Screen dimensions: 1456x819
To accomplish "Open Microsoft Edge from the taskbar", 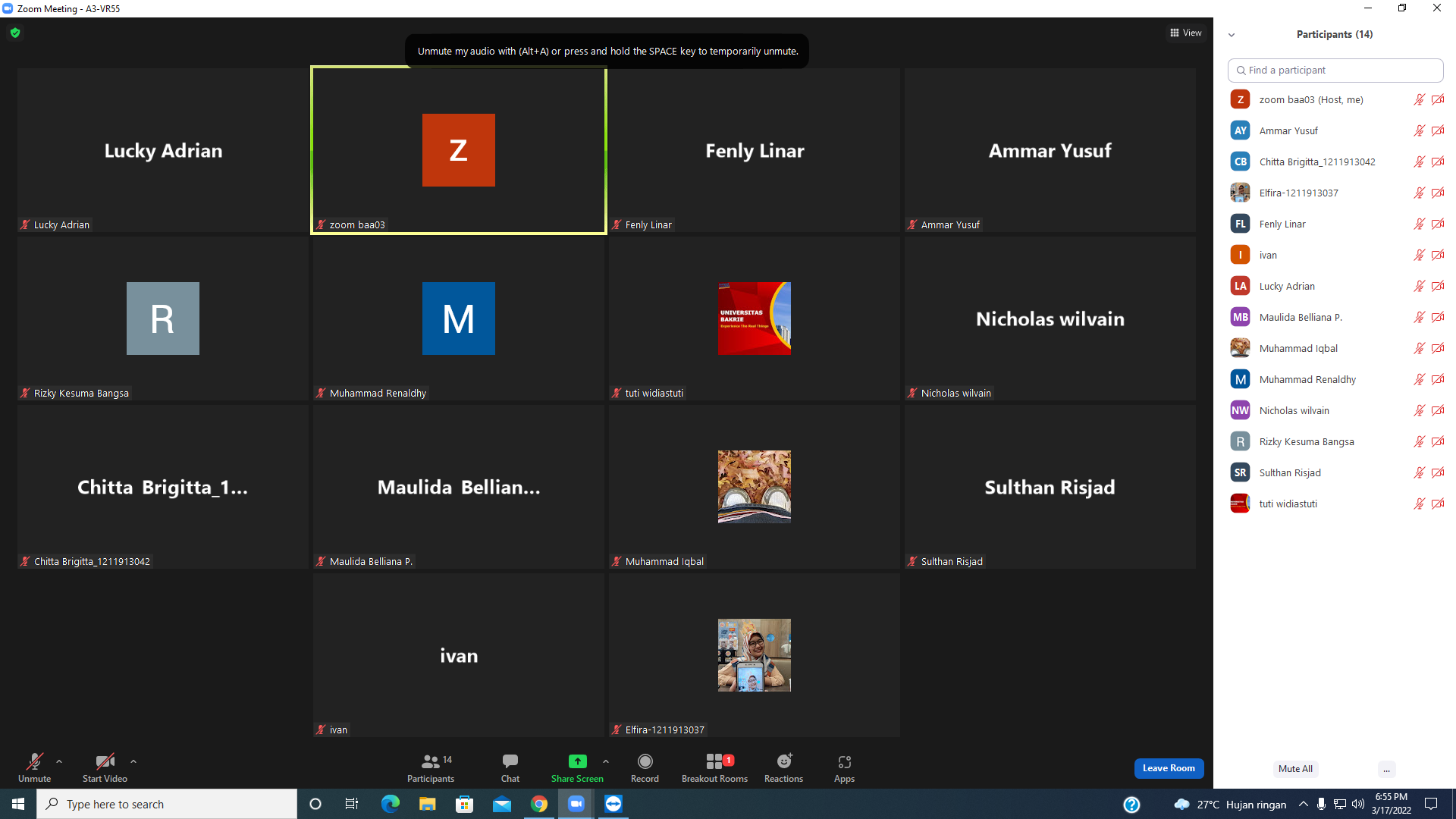I will (390, 804).
